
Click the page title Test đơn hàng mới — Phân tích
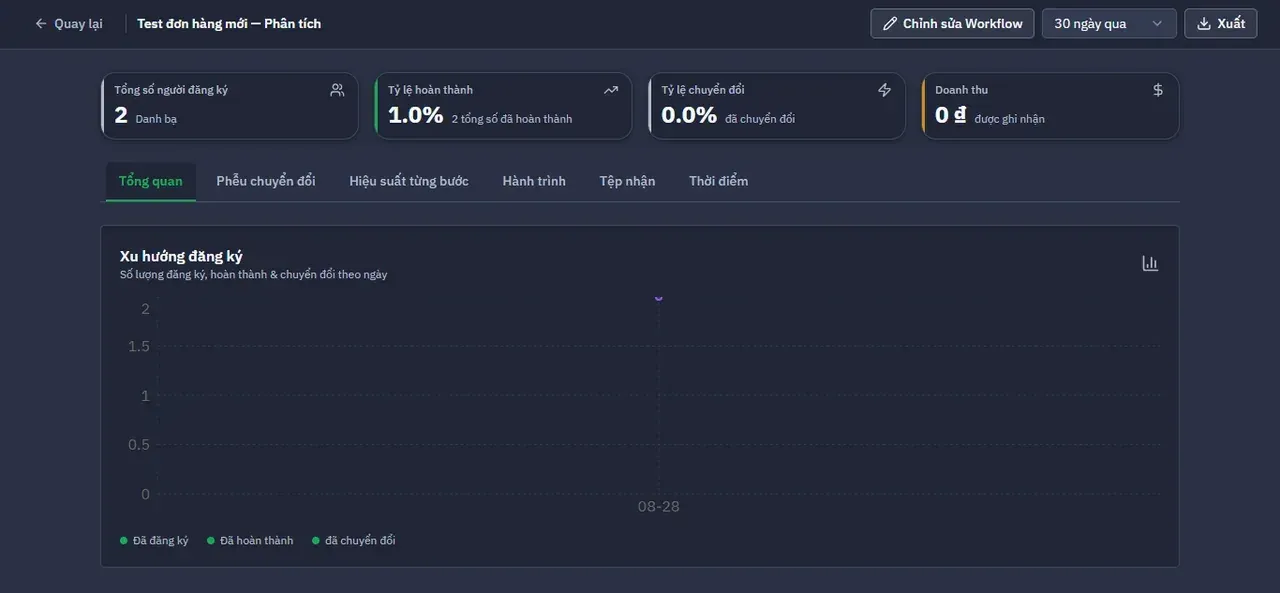point(229,23)
